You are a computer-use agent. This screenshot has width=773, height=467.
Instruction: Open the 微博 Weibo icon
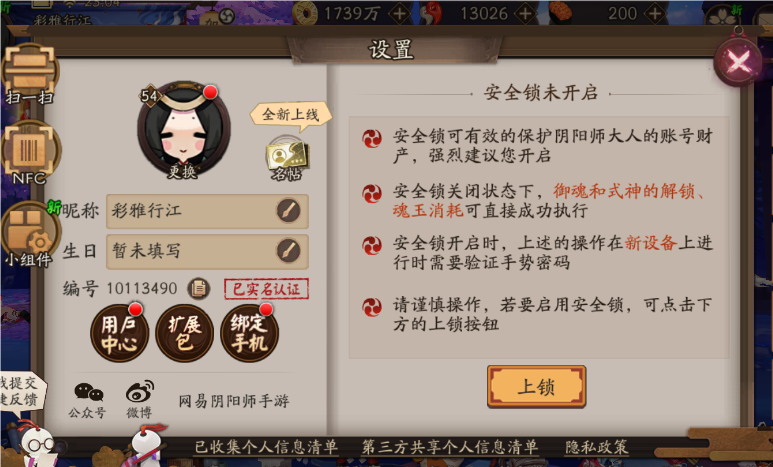coord(140,399)
